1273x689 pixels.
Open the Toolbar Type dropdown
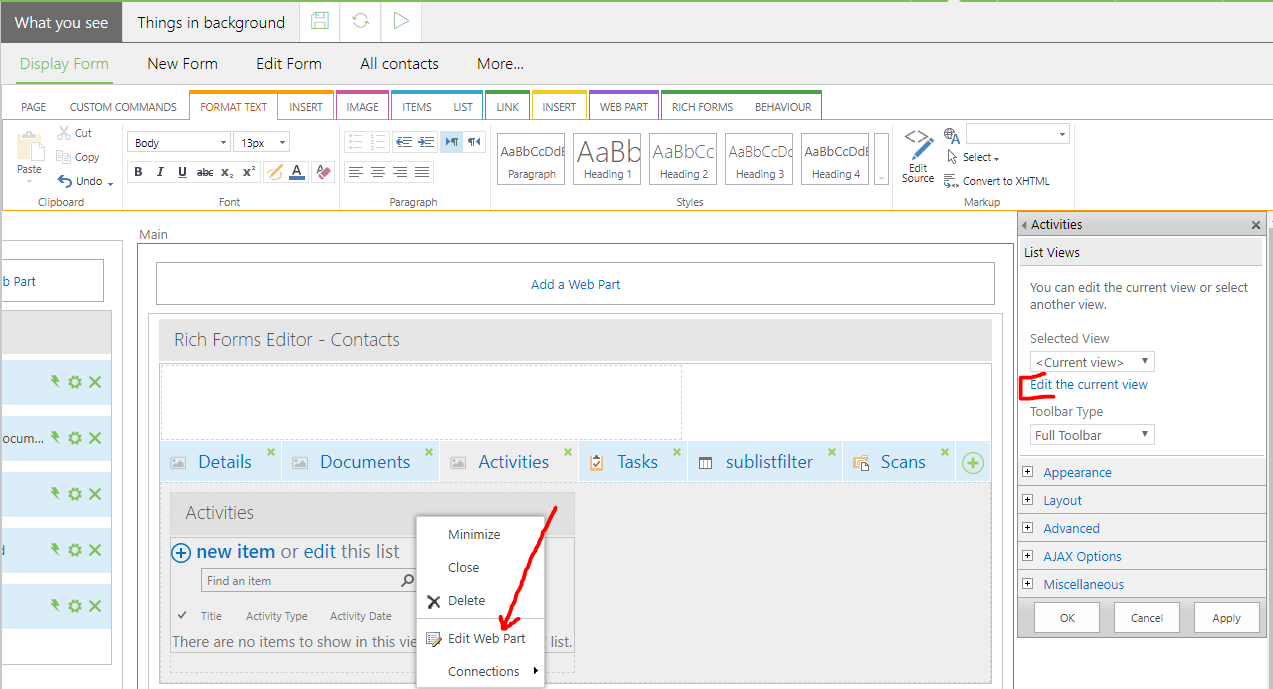click(1092, 435)
